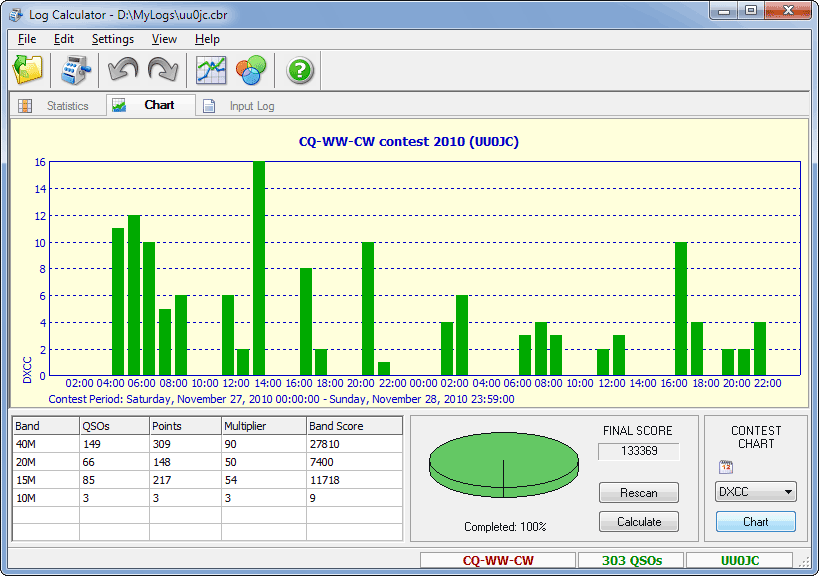819x576 pixels.
Task: Click the calculator cash register icon
Action: click(76, 70)
